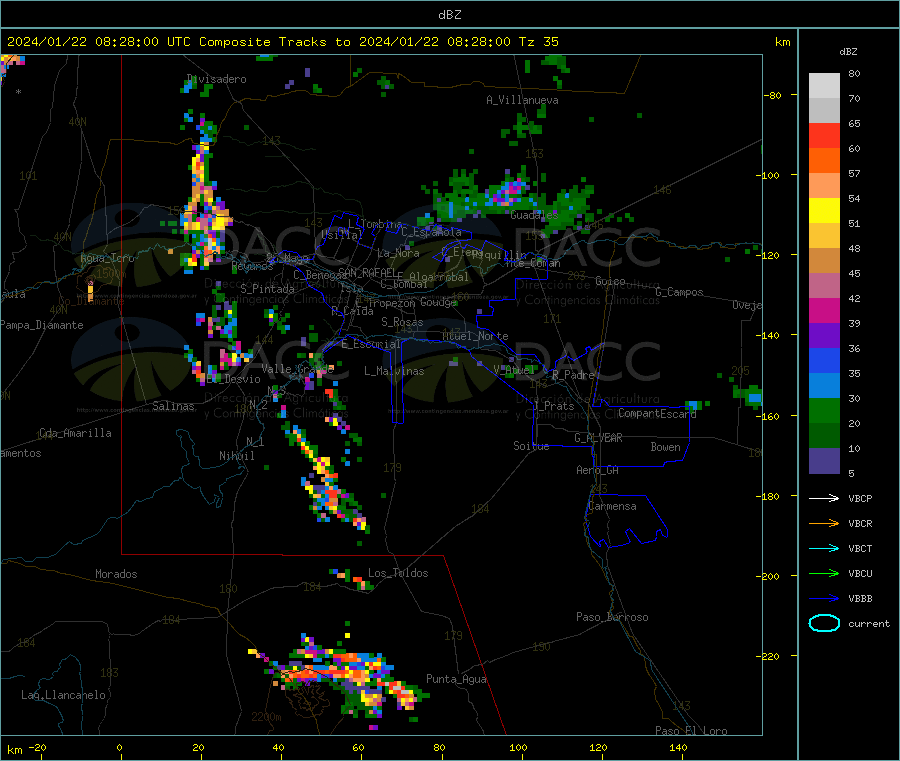
Task: Click the 'Carmensa' map label
Action: pos(612,507)
